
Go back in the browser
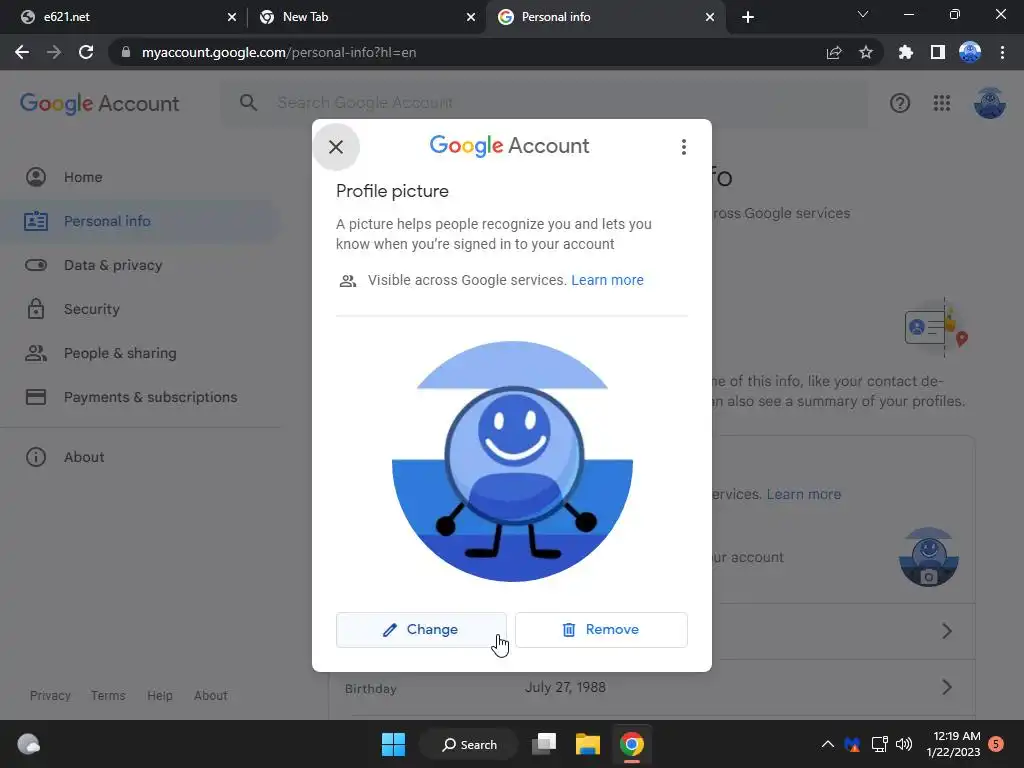22,52
